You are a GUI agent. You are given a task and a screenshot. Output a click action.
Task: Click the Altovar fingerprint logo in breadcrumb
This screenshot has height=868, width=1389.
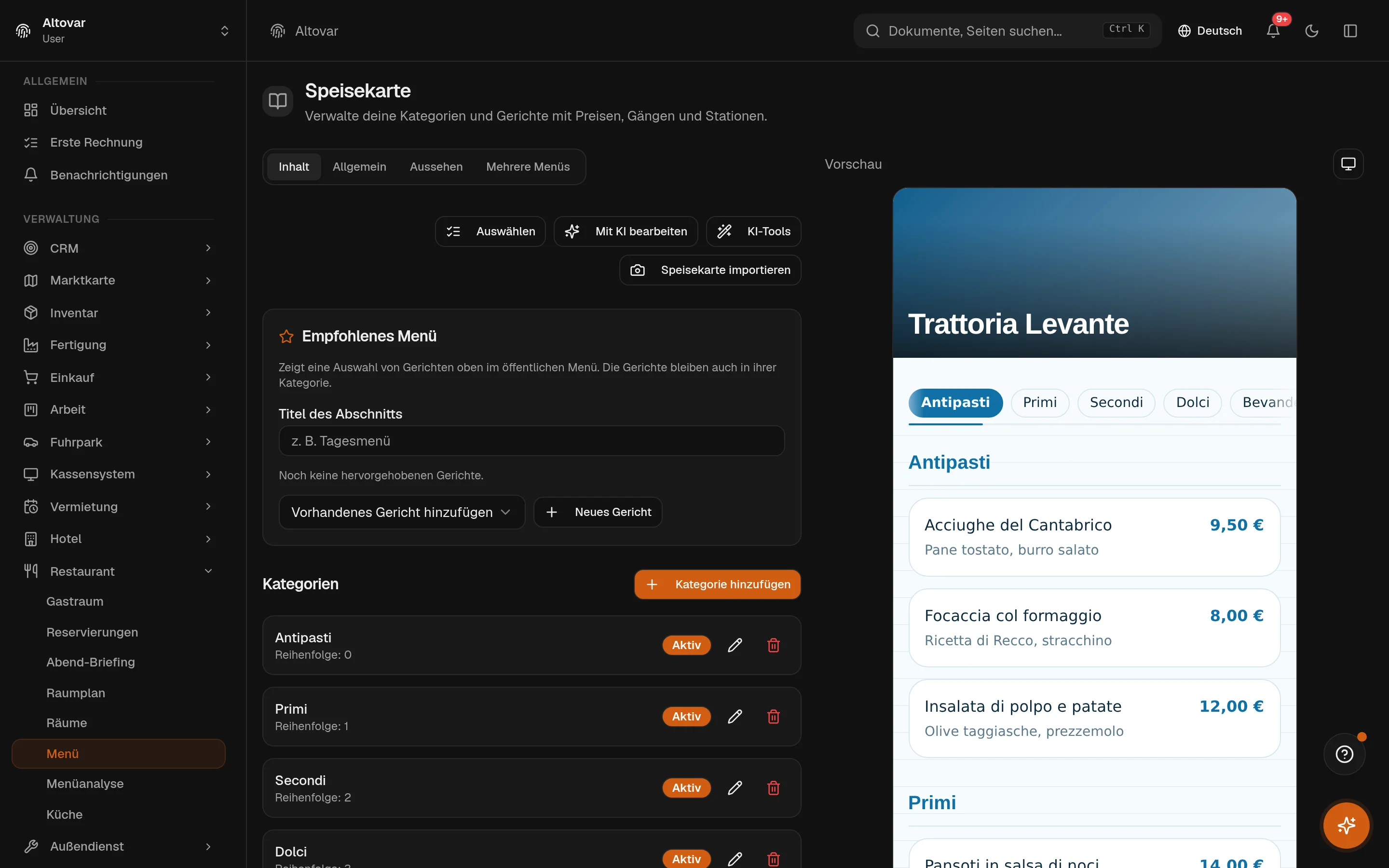point(278,31)
